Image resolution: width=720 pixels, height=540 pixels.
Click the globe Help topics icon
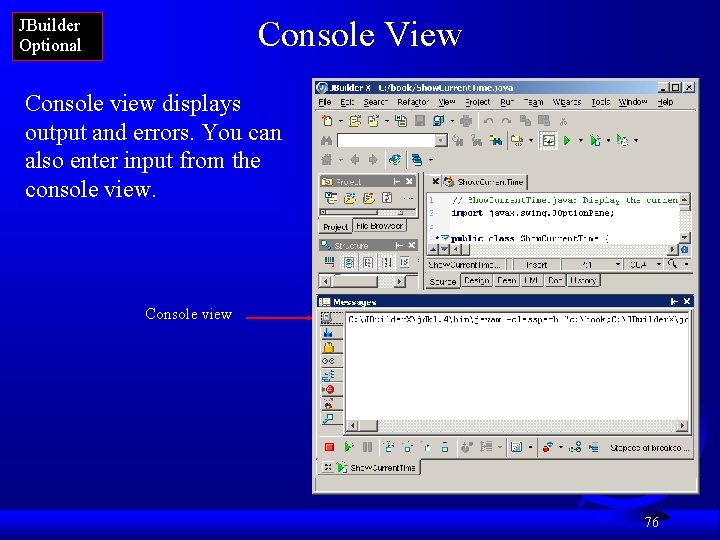click(394, 160)
